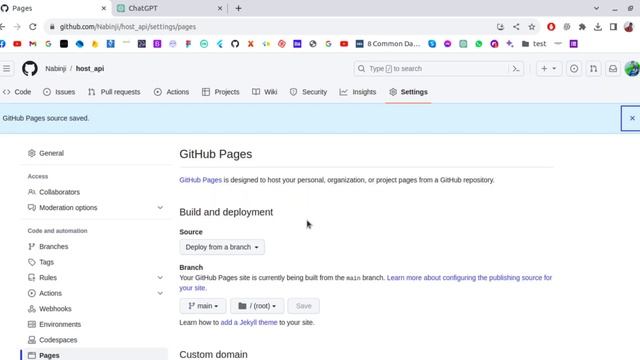This screenshot has width=640, height=360.
Task: Open 'Deploy from a branch' source dropdown
Action: pos(222,247)
